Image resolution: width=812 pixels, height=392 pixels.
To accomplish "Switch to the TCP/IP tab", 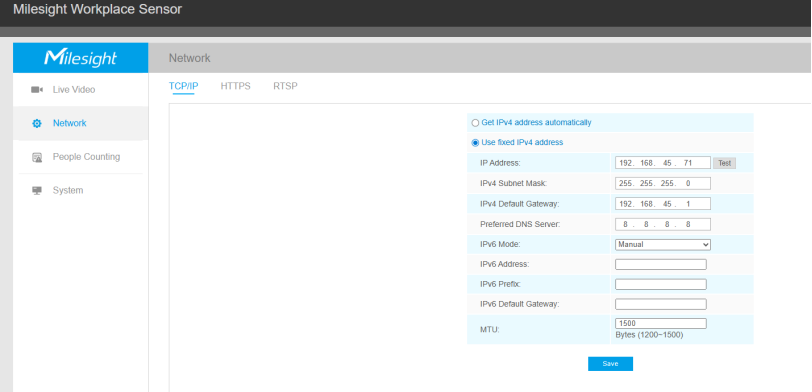I will (x=183, y=86).
